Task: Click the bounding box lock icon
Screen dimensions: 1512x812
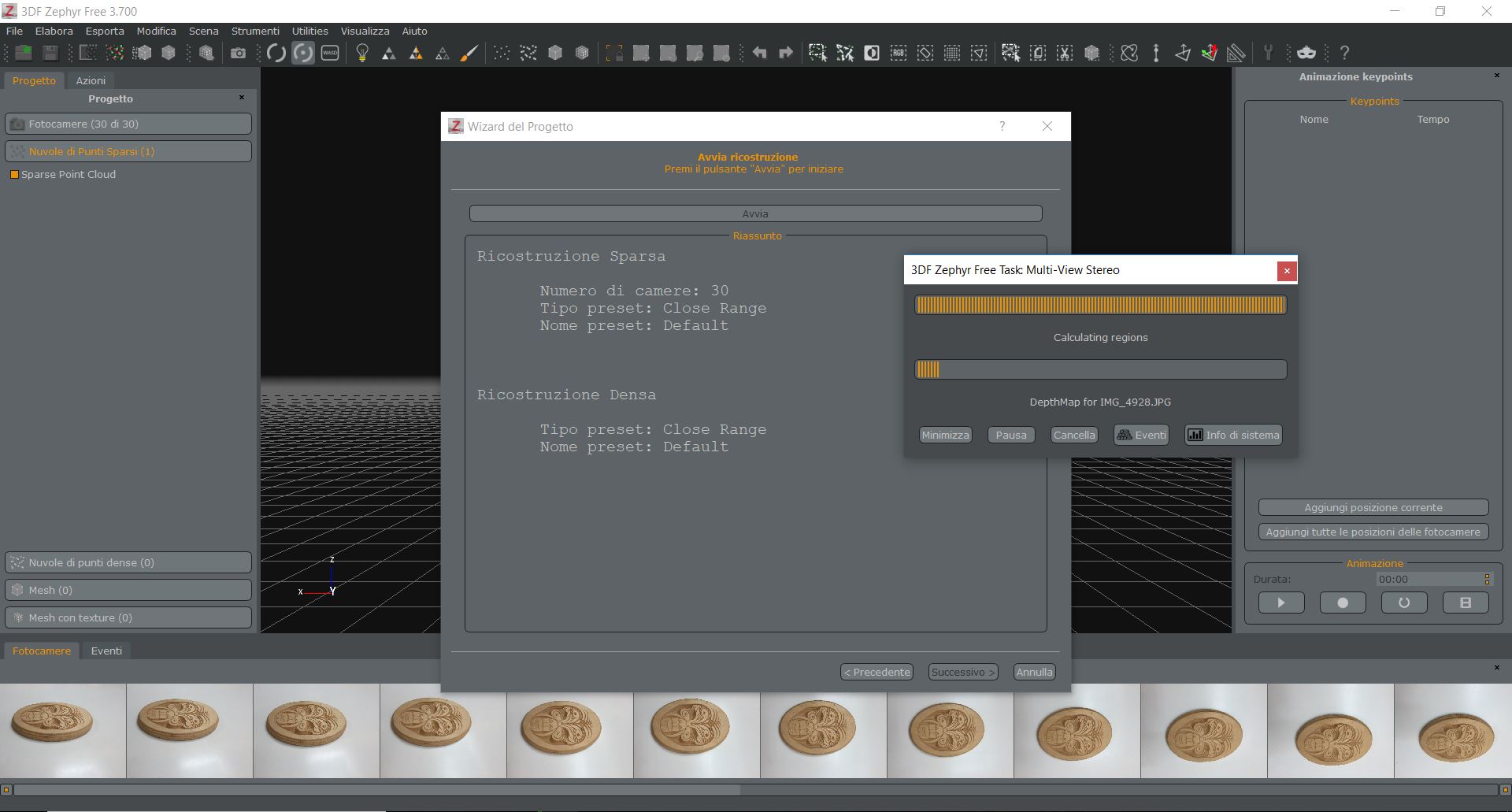Action: 614,53
